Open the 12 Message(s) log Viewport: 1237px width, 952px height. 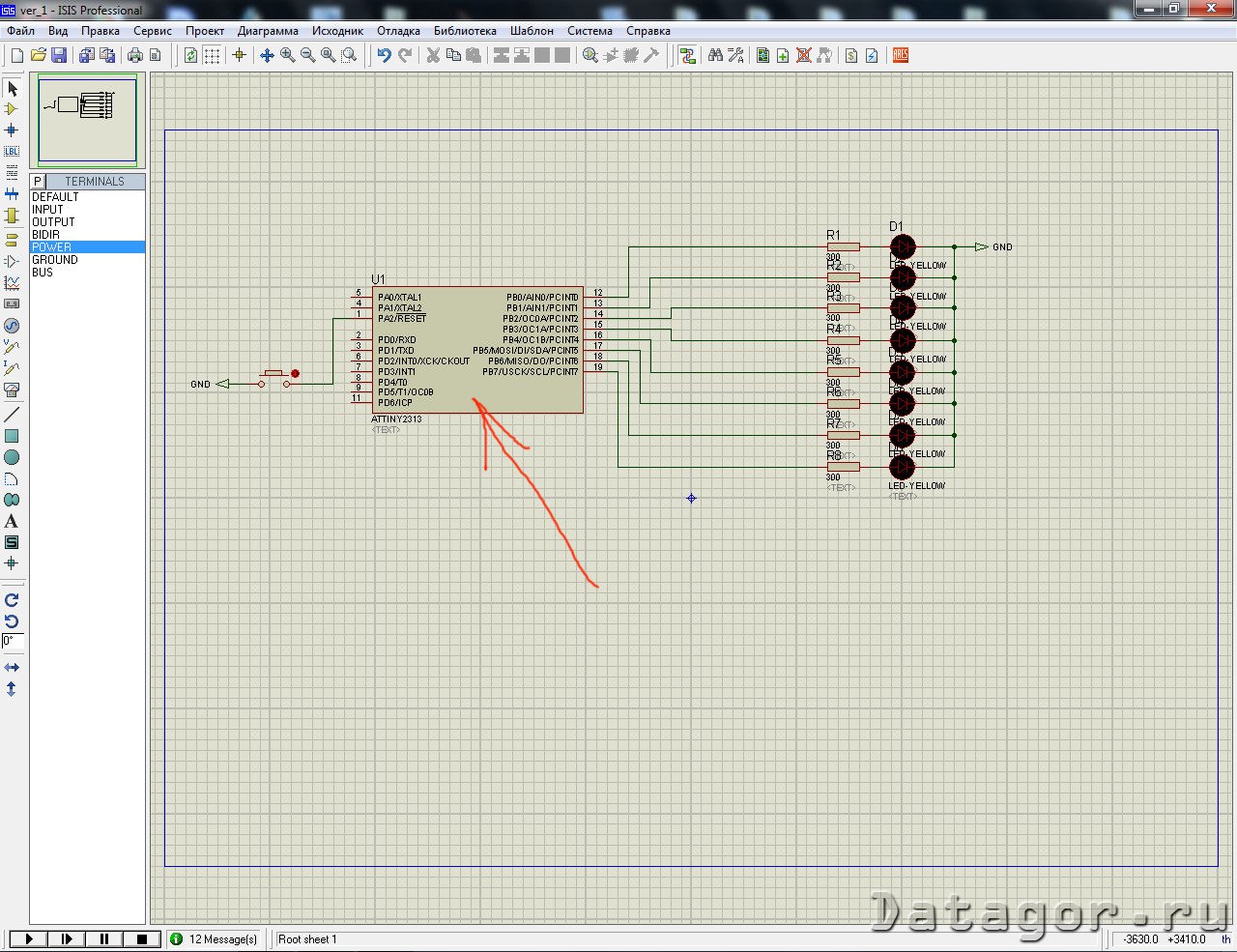click(x=215, y=938)
